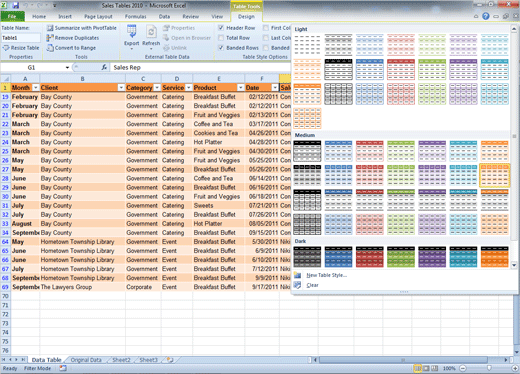Click the horizontal scrollbar thumb
This screenshot has width=520, height=374.
click(x=403, y=360)
